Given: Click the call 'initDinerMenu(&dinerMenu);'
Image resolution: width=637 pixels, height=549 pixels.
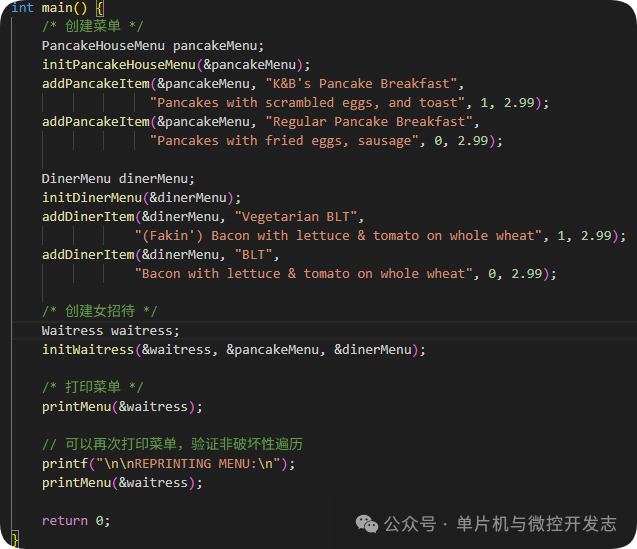Looking at the screenshot, I should click(x=142, y=198).
